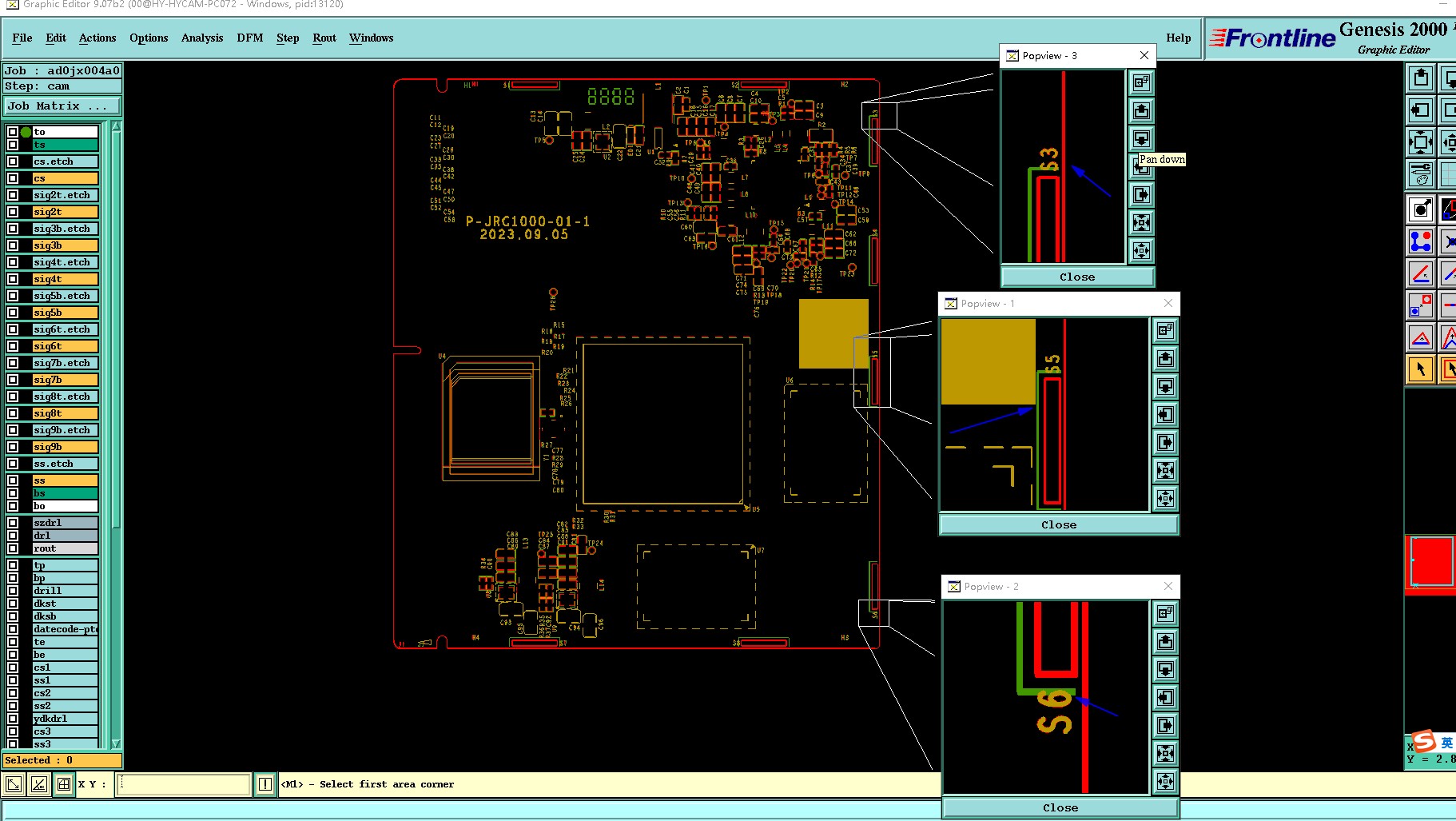Open the Job Matrix button
The height and width of the screenshot is (821, 1456).
click(x=62, y=106)
